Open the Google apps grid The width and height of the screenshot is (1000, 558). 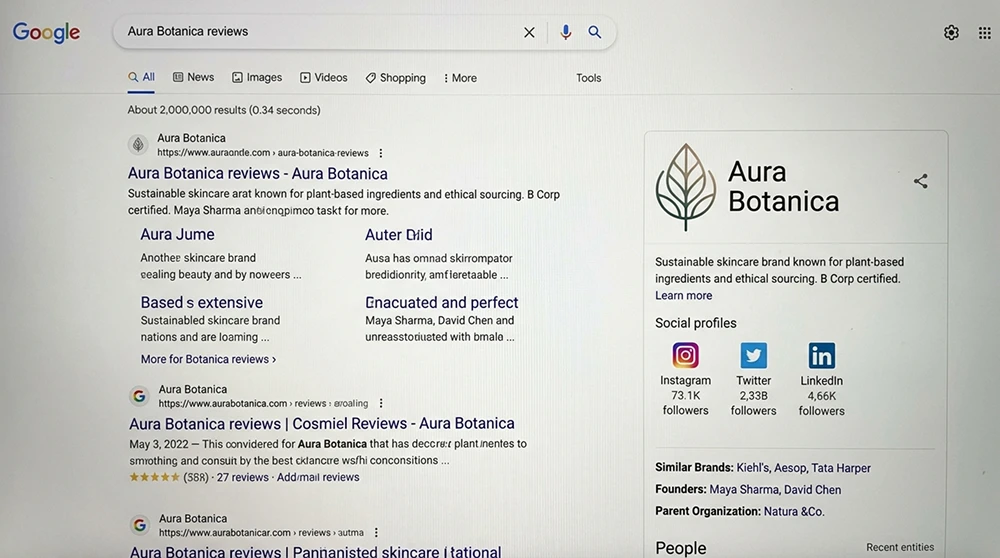985,33
